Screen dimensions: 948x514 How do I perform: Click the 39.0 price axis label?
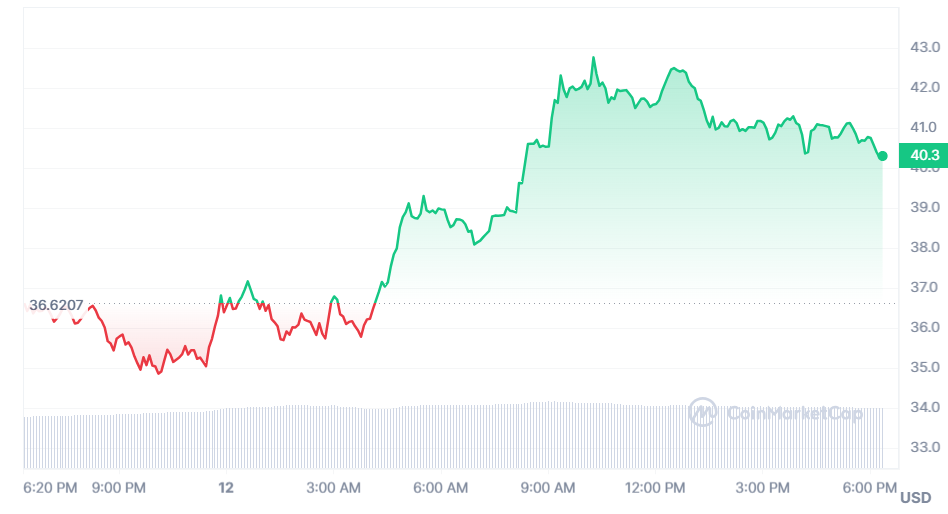[x=924, y=207]
